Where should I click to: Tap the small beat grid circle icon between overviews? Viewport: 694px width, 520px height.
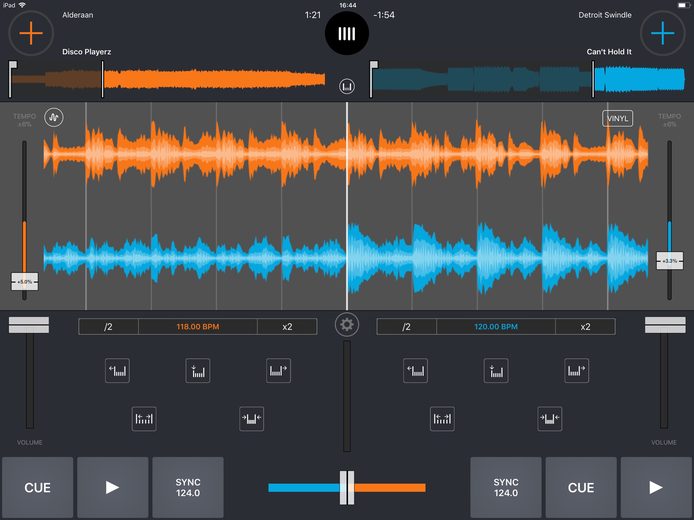point(347,86)
